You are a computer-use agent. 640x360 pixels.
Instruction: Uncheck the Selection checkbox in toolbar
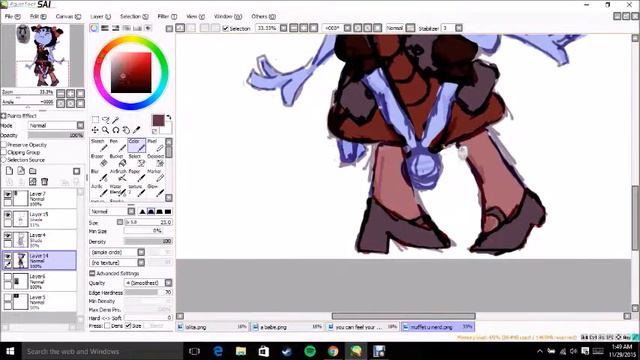(x=225, y=28)
